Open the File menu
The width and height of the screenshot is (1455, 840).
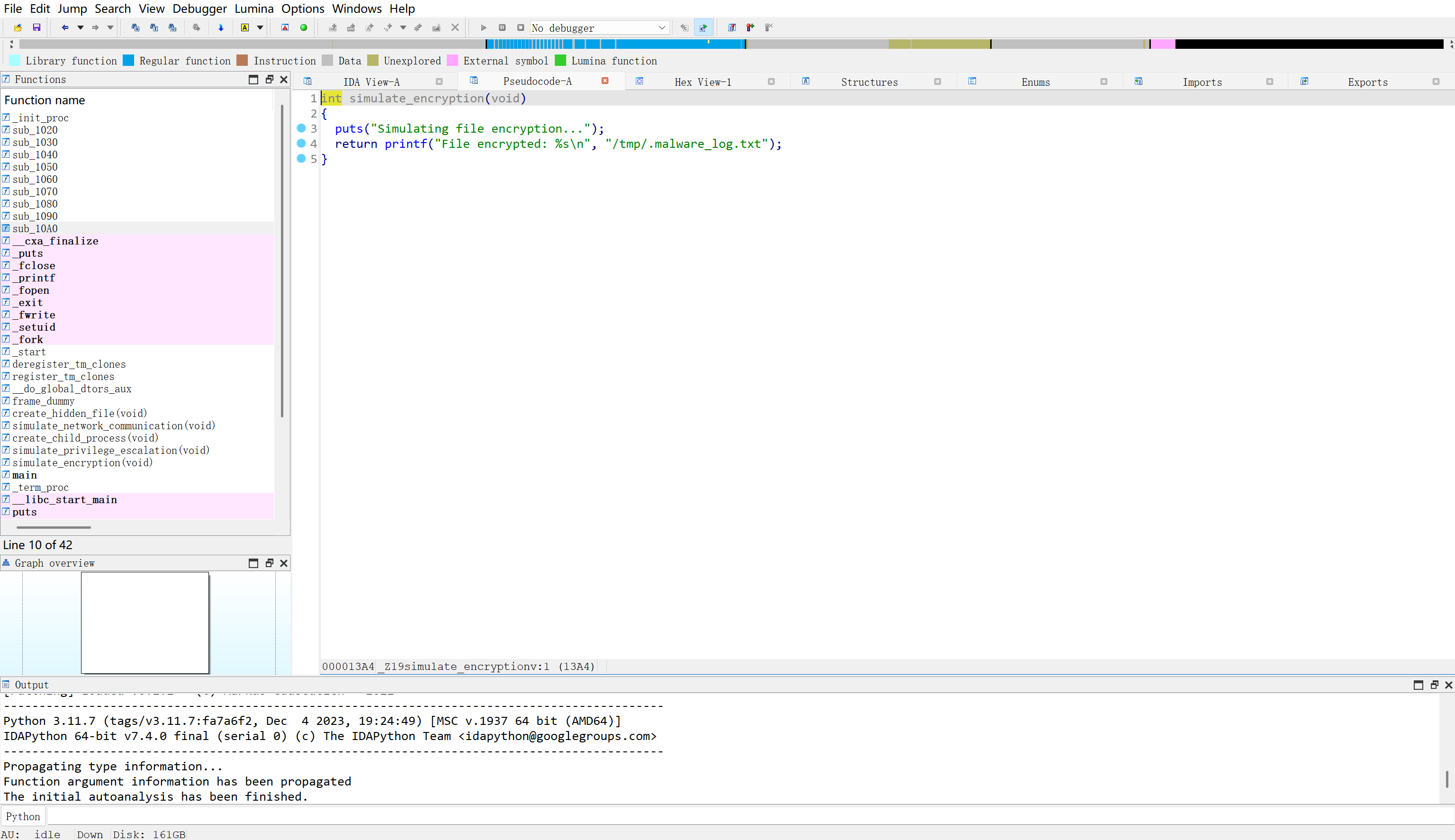[13, 9]
